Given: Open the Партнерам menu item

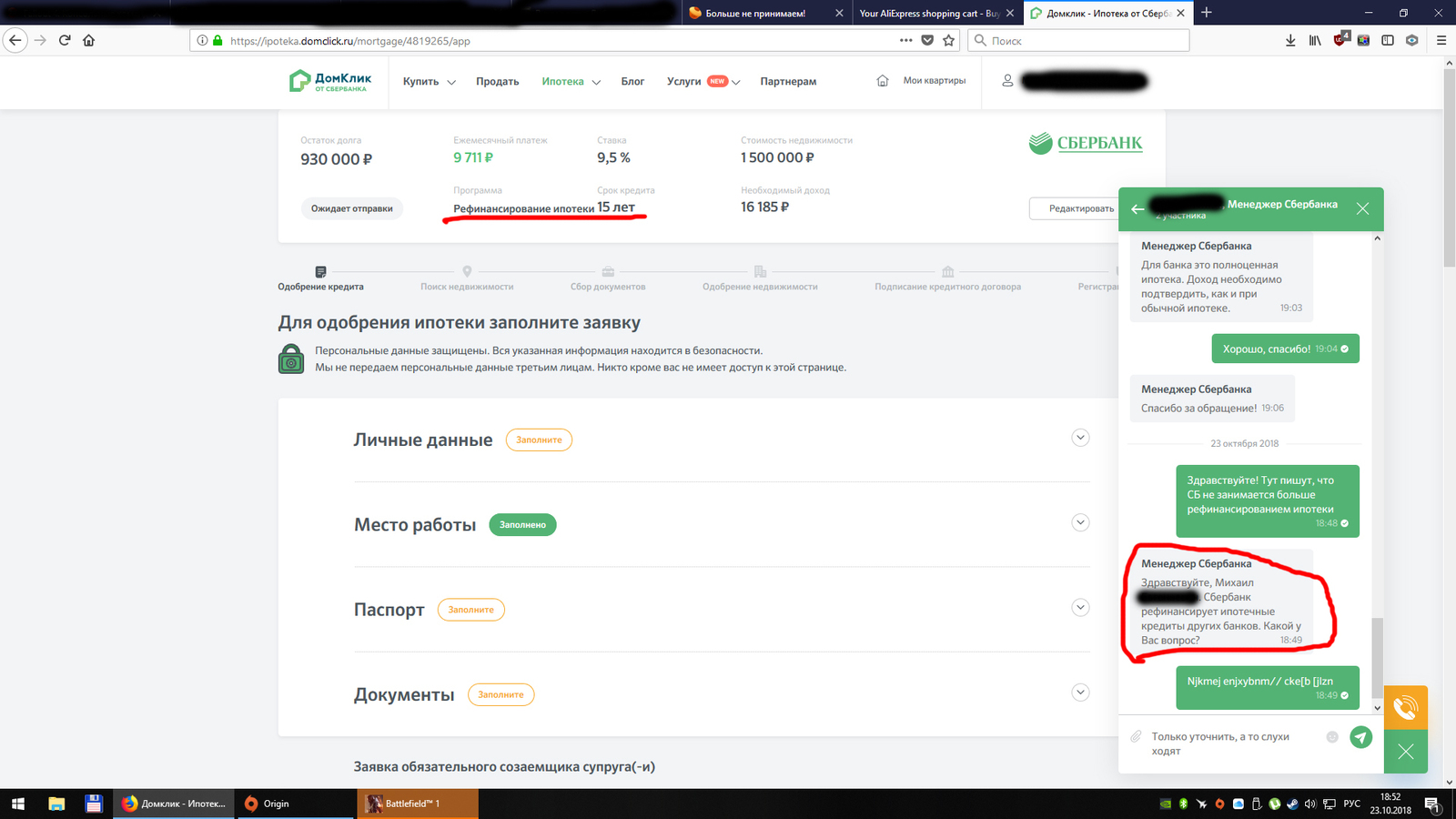Looking at the screenshot, I should pyautogui.click(x=788, y=81).
